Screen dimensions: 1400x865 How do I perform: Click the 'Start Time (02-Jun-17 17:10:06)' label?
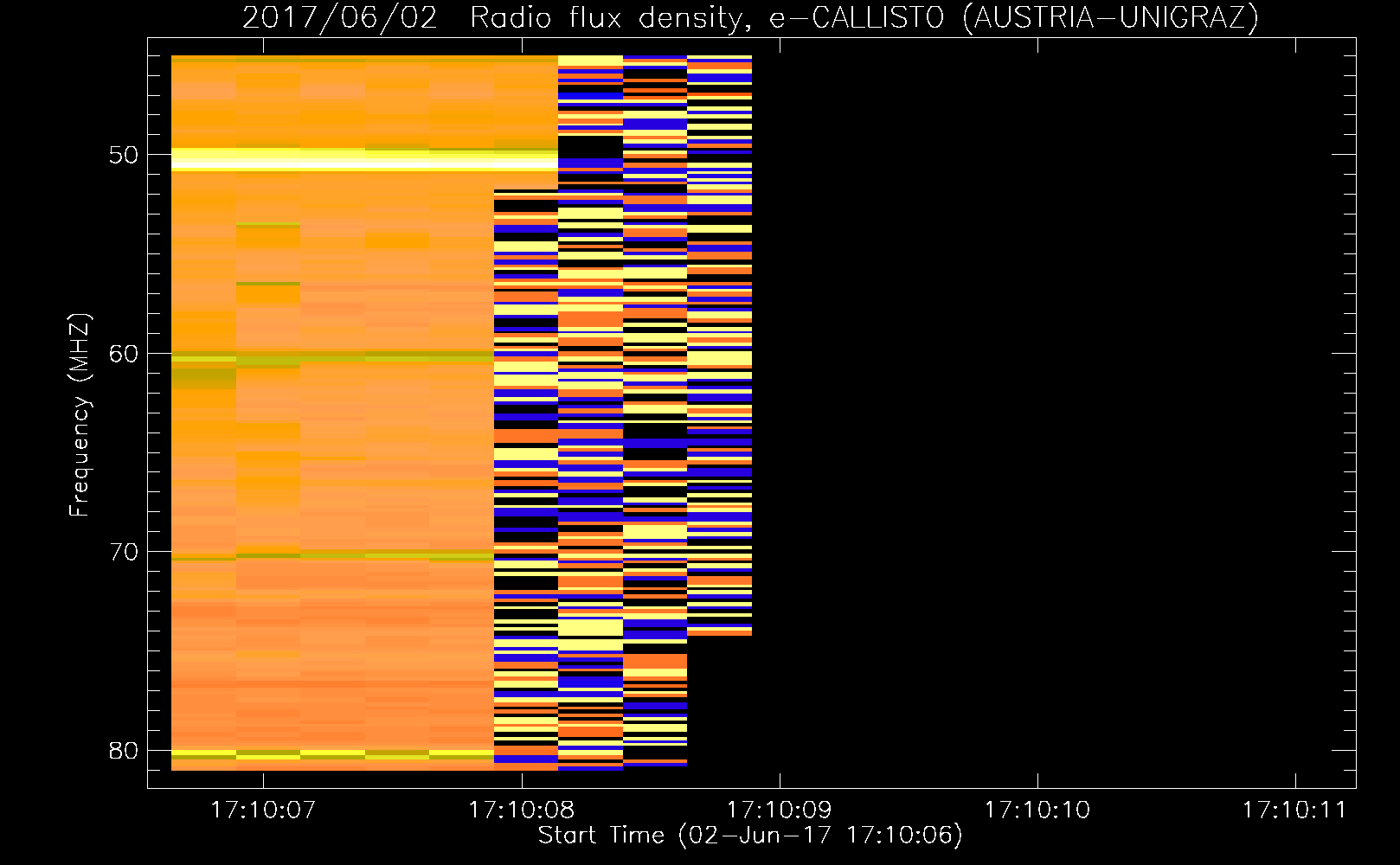pyautogui.click(x=750, y=836)
